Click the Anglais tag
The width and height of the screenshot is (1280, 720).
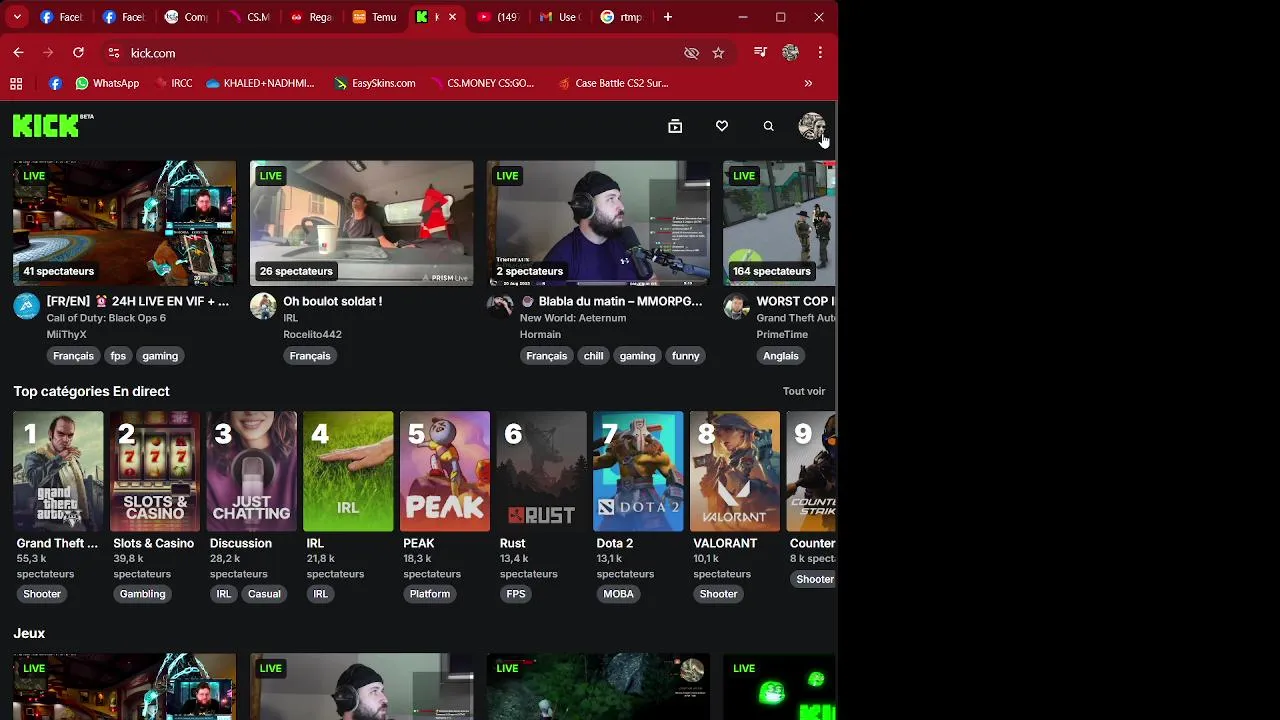coord(781,356)
